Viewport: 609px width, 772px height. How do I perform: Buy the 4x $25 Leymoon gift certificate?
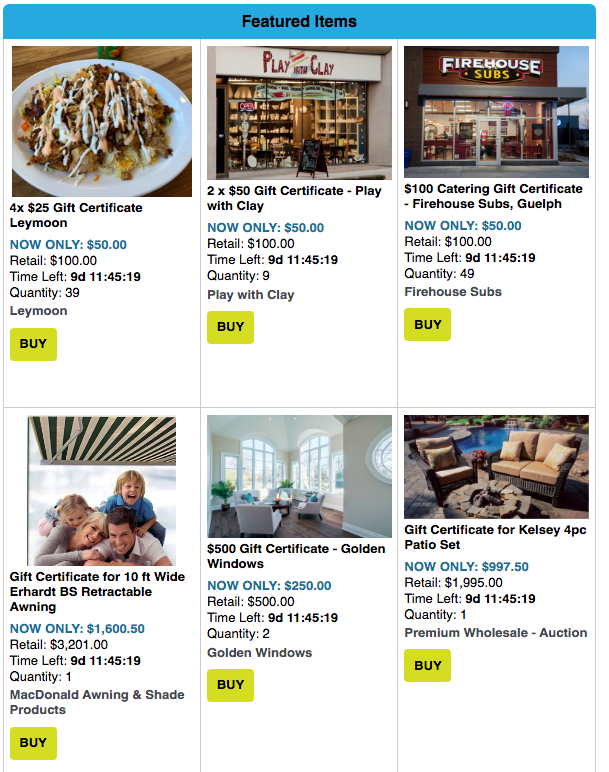[33, 344]
